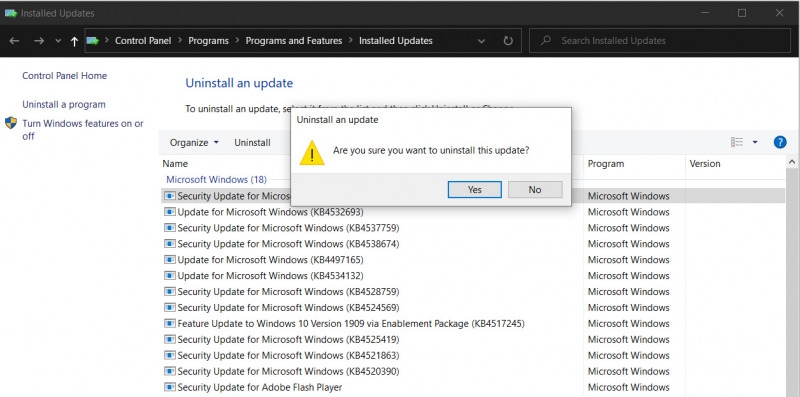Viewport: 800px width, 397px height.
Task: Maximize the Installed Updates window
Action: [742, 13]
